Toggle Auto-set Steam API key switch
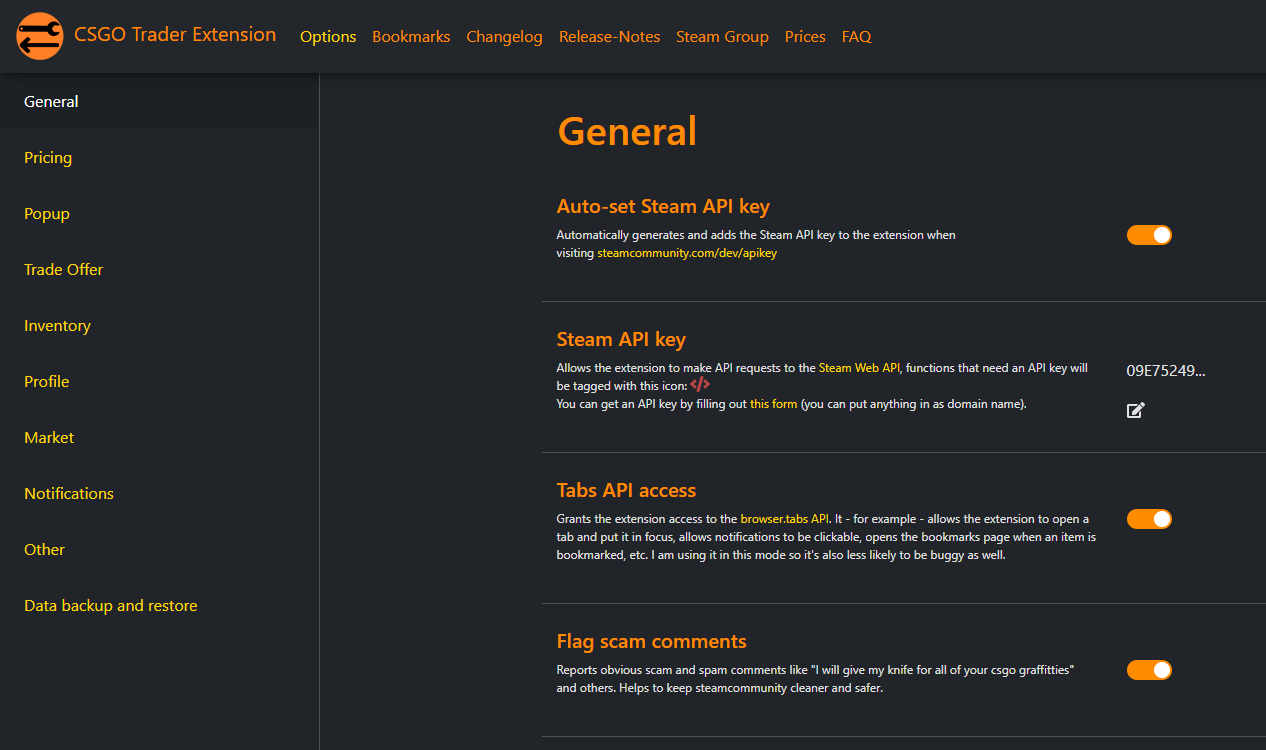 coord(1149,235)
